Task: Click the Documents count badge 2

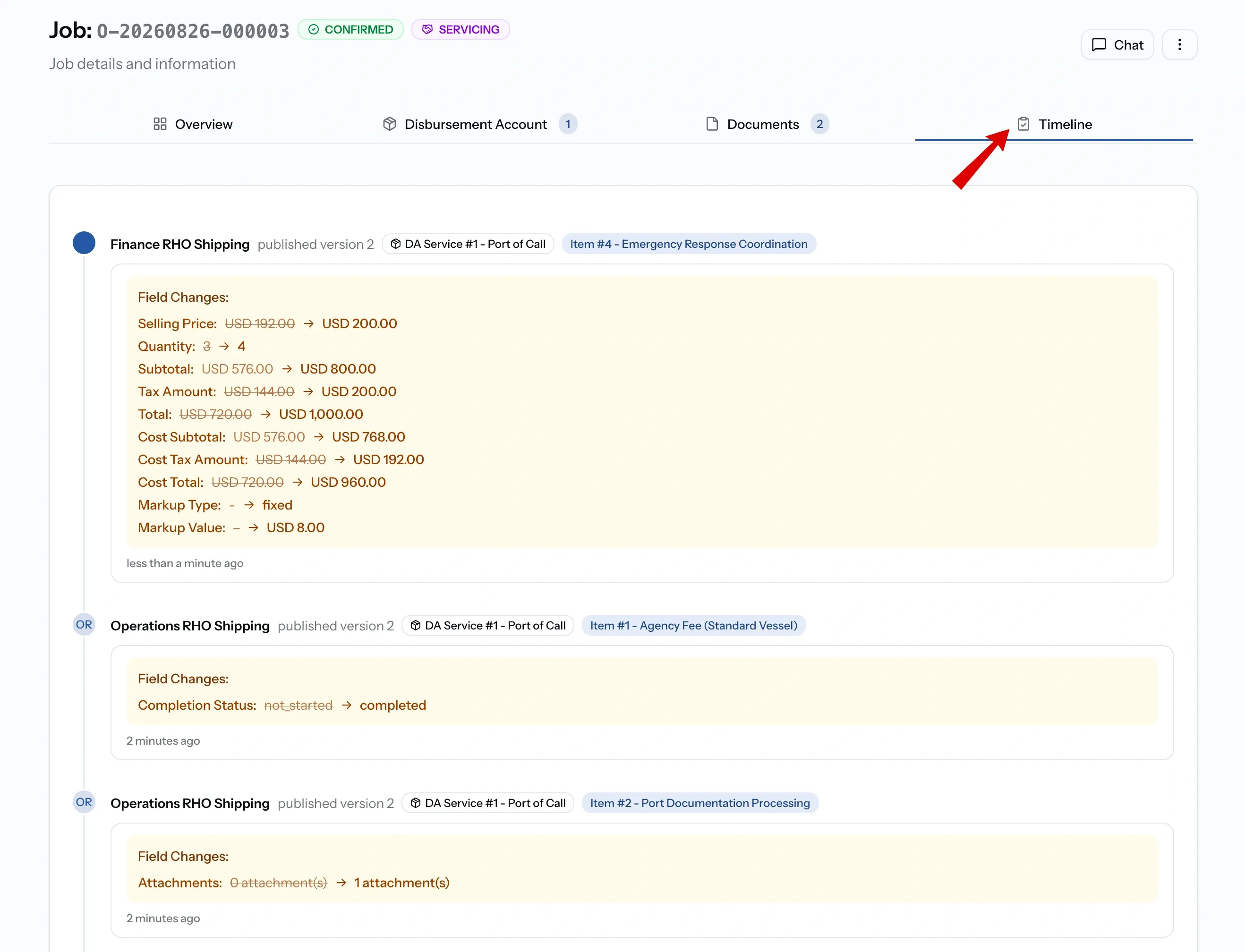Action: tap(819, 124)
